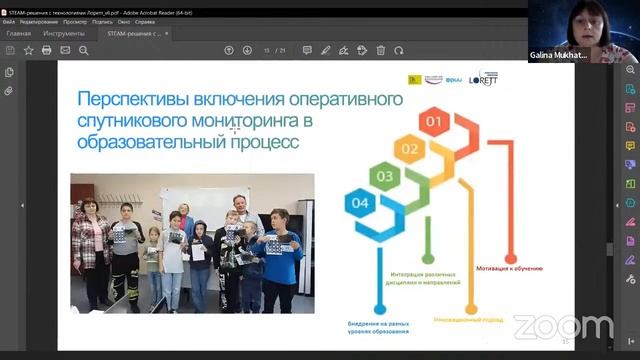Open the pink pen redact tool
The image size is (640, 360).
pyautogui.click(x=631, y=222)
